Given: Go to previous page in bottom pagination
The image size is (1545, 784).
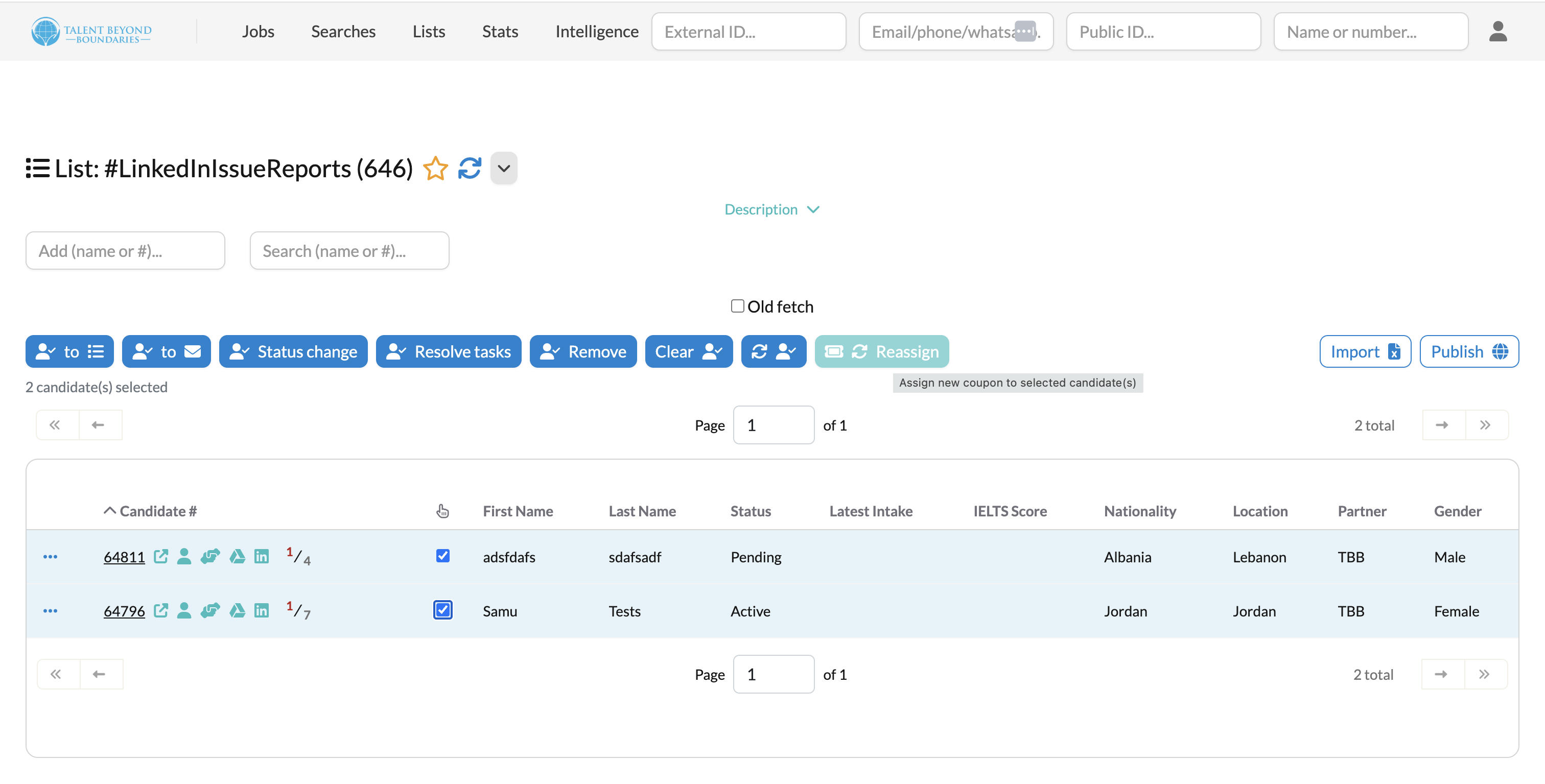Looking at the screenshot, I should (101, 674).
